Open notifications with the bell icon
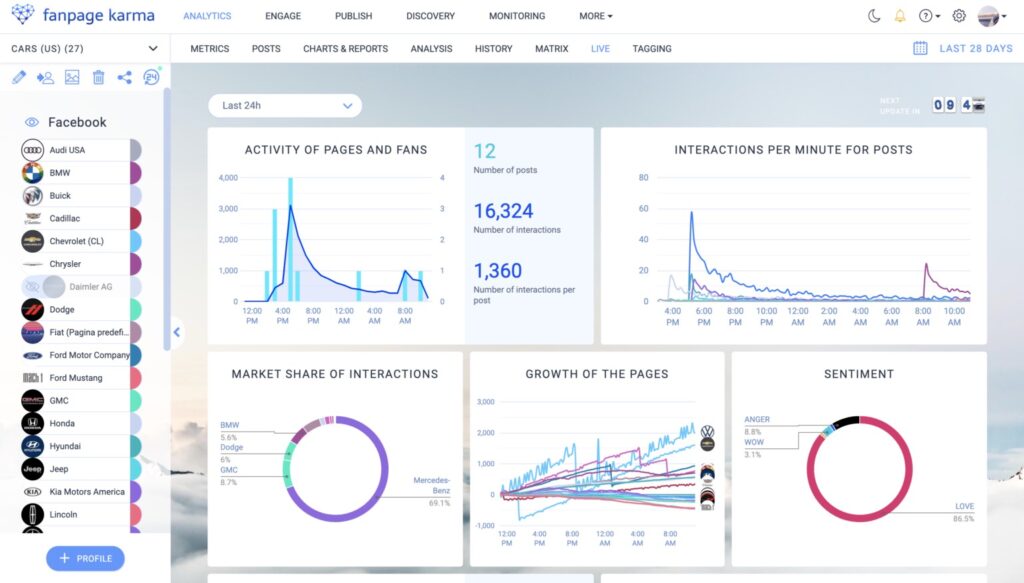 coord(900,16)
